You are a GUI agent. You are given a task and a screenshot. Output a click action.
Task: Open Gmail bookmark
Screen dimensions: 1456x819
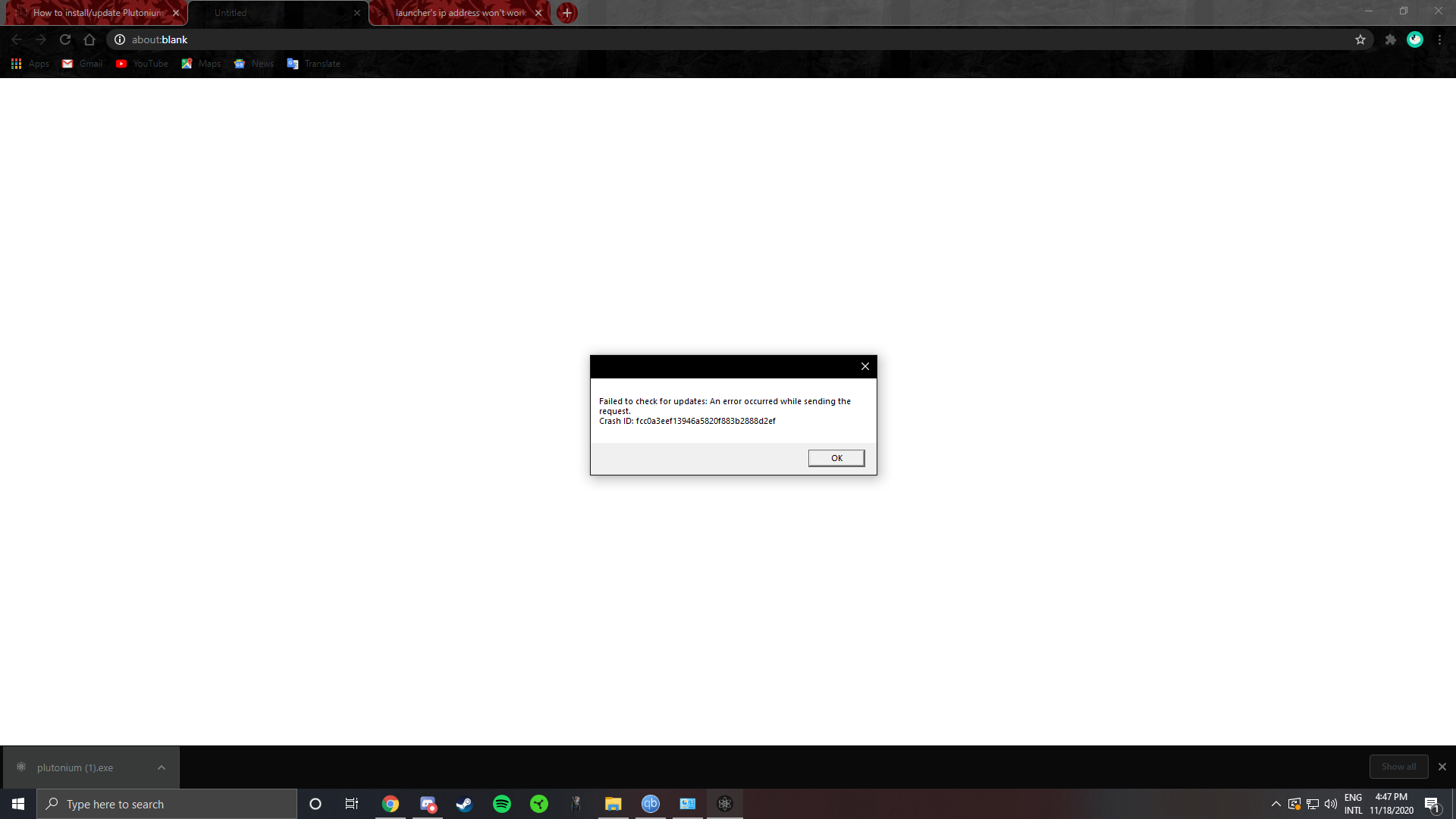(83, 64)
